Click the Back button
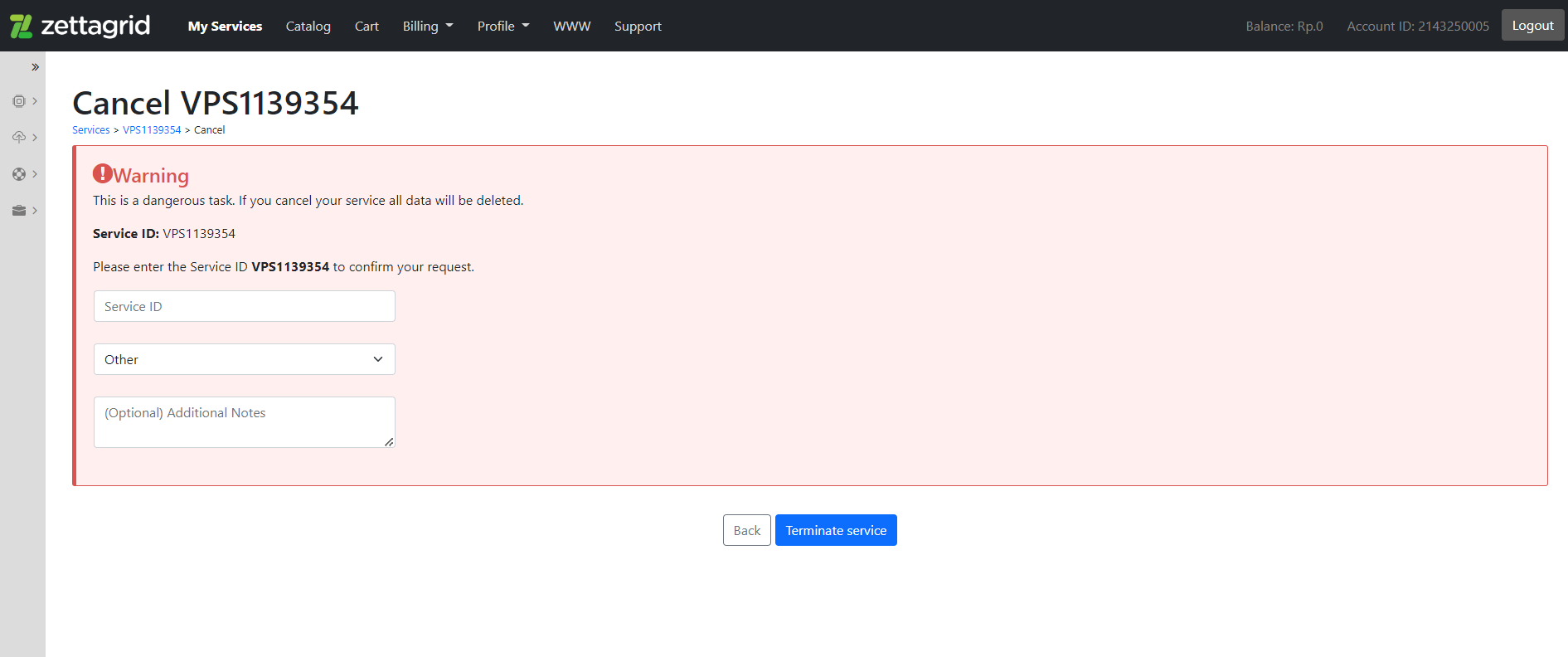Viewport: 1568px width, 657px height. click(747, 530)
